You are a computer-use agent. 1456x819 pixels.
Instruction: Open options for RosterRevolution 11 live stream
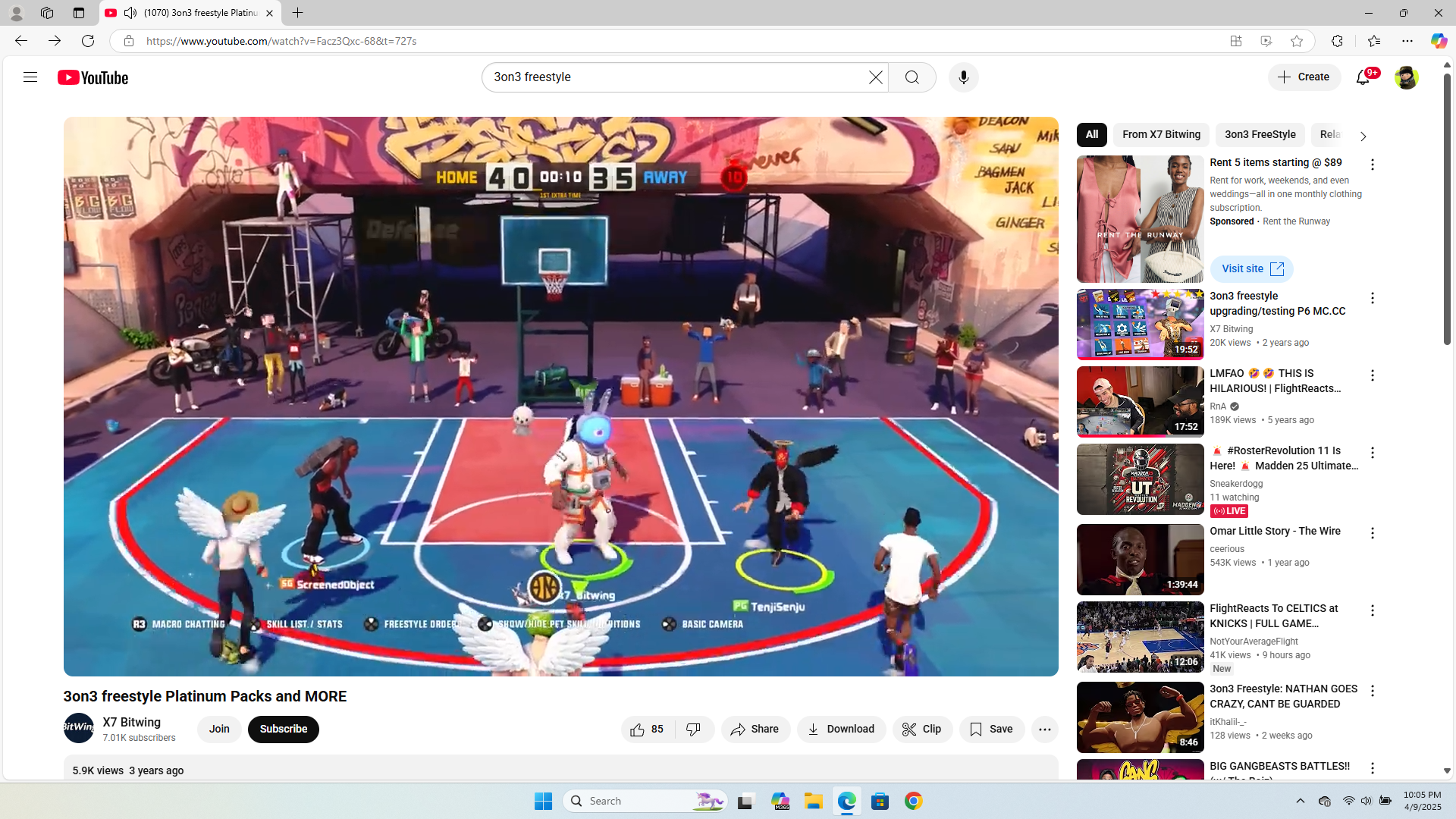(x=1373, y=453)
